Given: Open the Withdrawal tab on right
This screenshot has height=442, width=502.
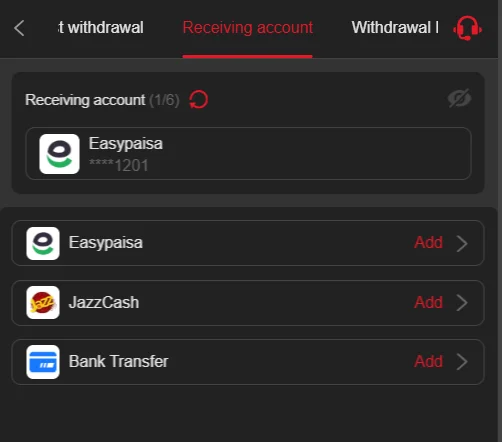Looking at the screenshot, I should click(x=395, y=28).
